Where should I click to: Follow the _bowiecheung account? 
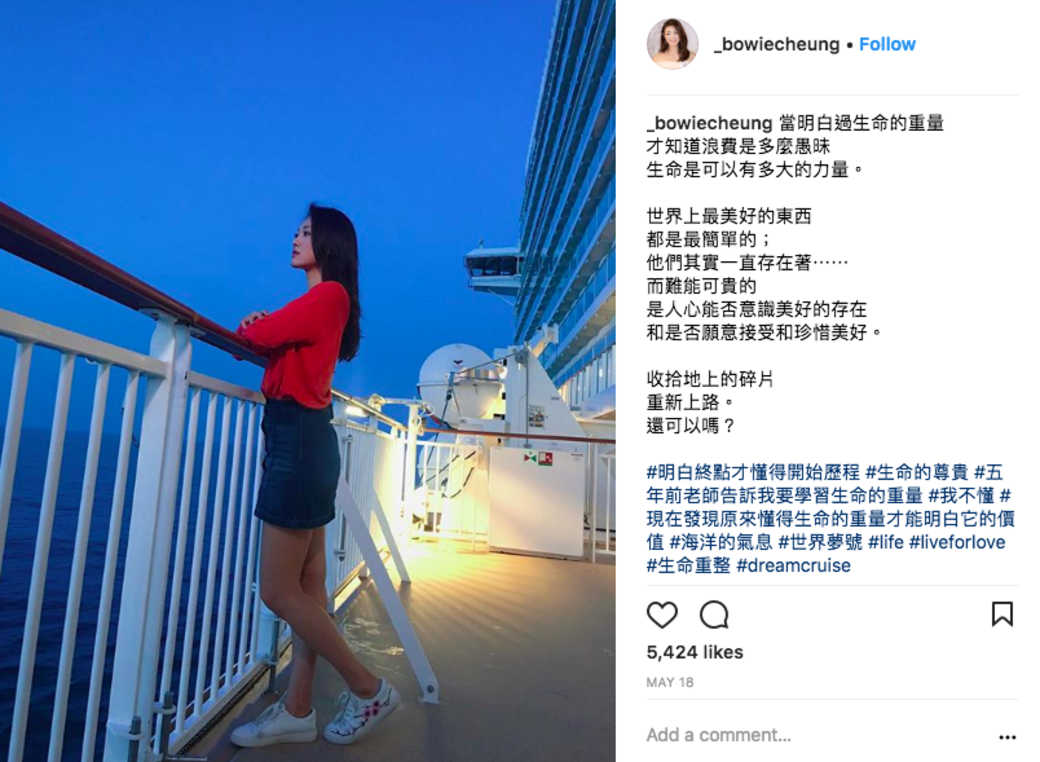pos(887,44)
